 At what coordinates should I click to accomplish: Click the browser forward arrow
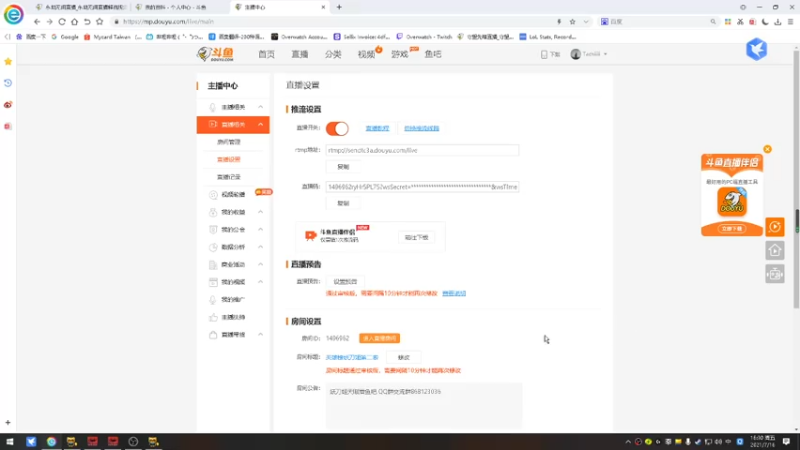tap(49, 22)
